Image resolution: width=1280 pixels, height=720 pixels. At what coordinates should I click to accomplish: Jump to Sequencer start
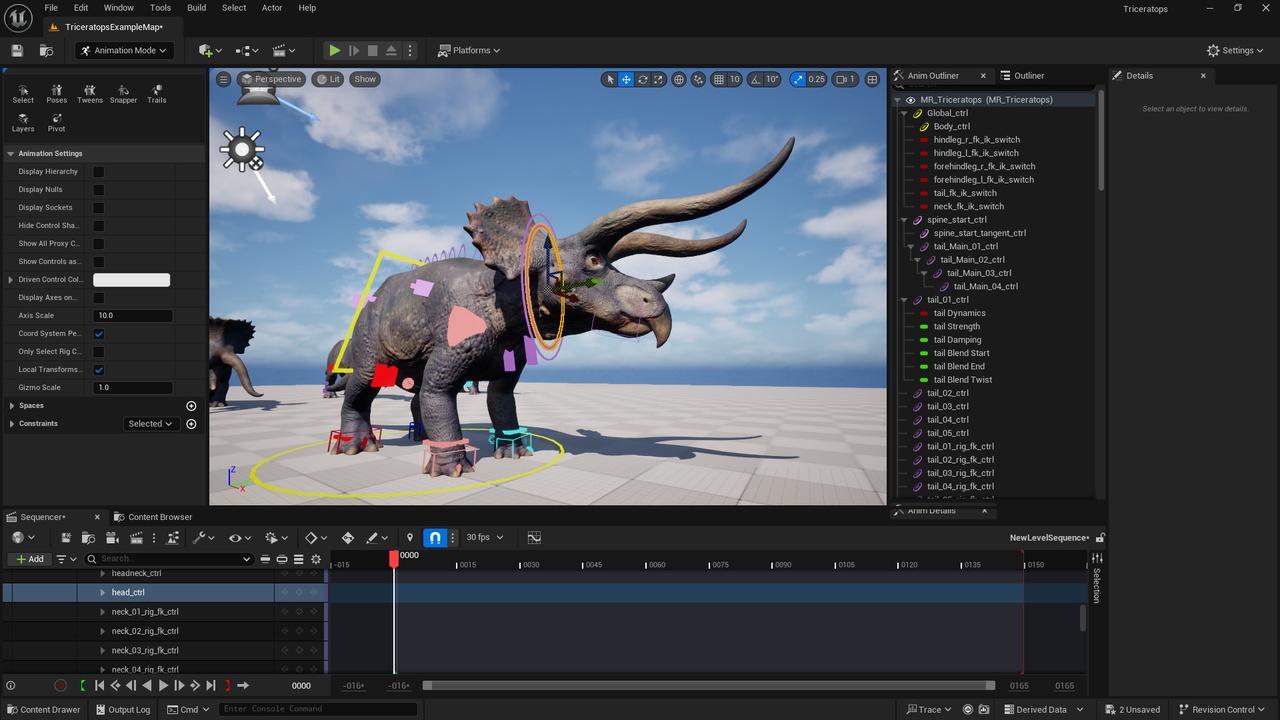[x=99, y=685]
